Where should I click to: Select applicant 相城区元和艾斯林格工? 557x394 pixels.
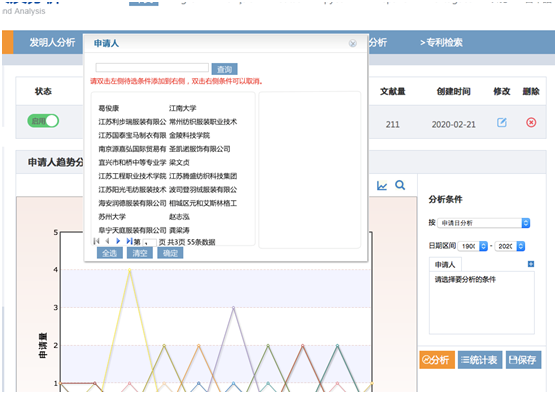coord(203,203)
